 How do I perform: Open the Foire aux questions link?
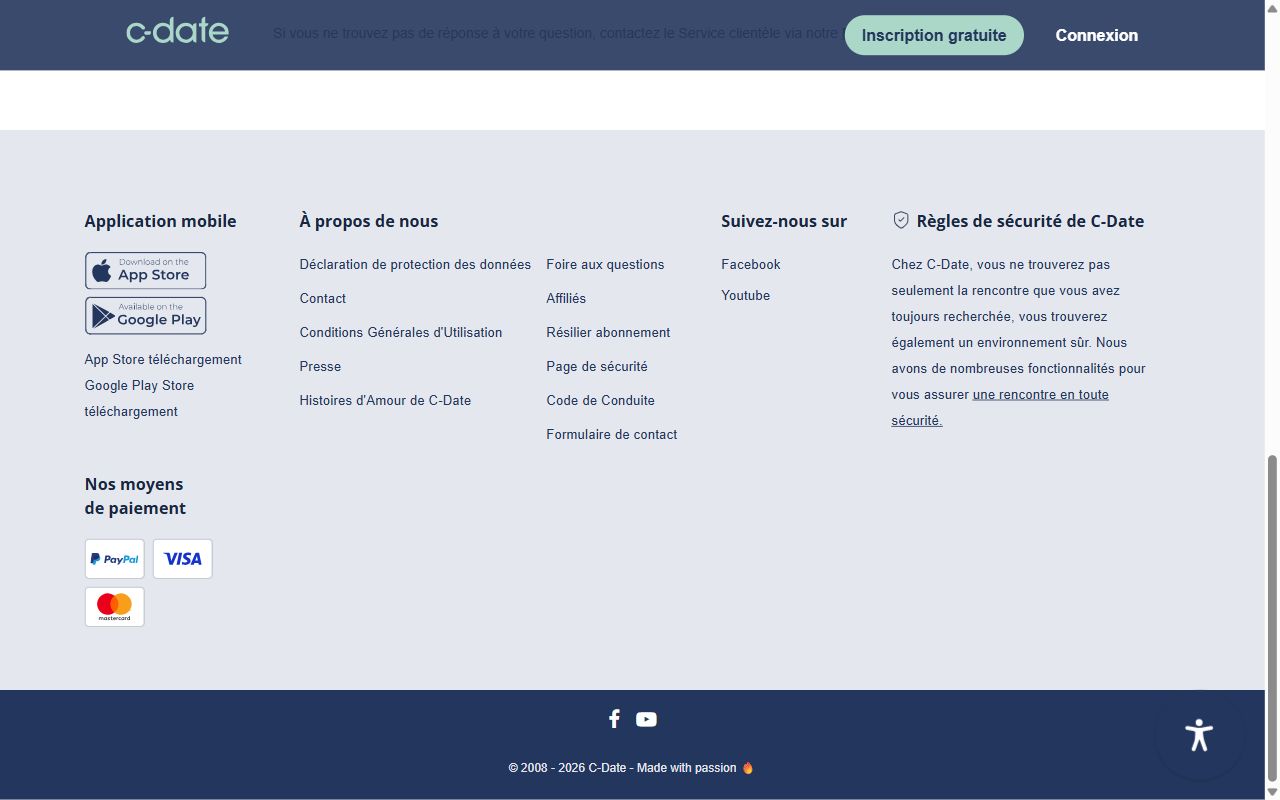(x=605, y=264)
